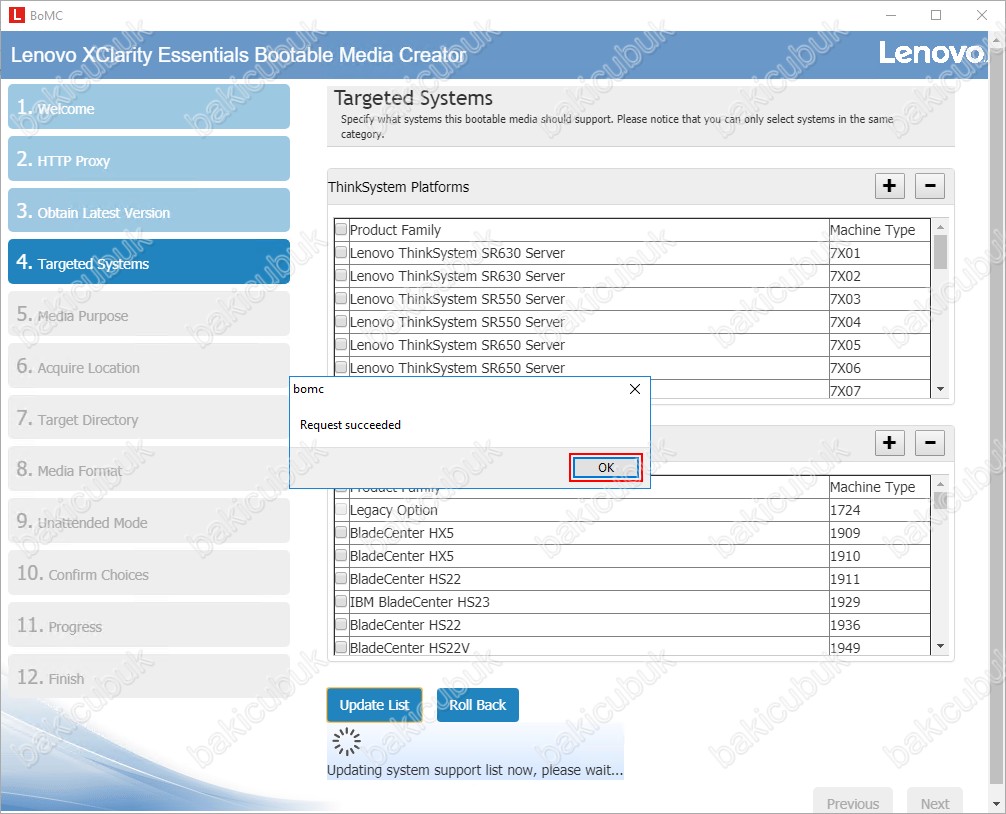Check SR550 Server 7X03 checkbox

341,298
